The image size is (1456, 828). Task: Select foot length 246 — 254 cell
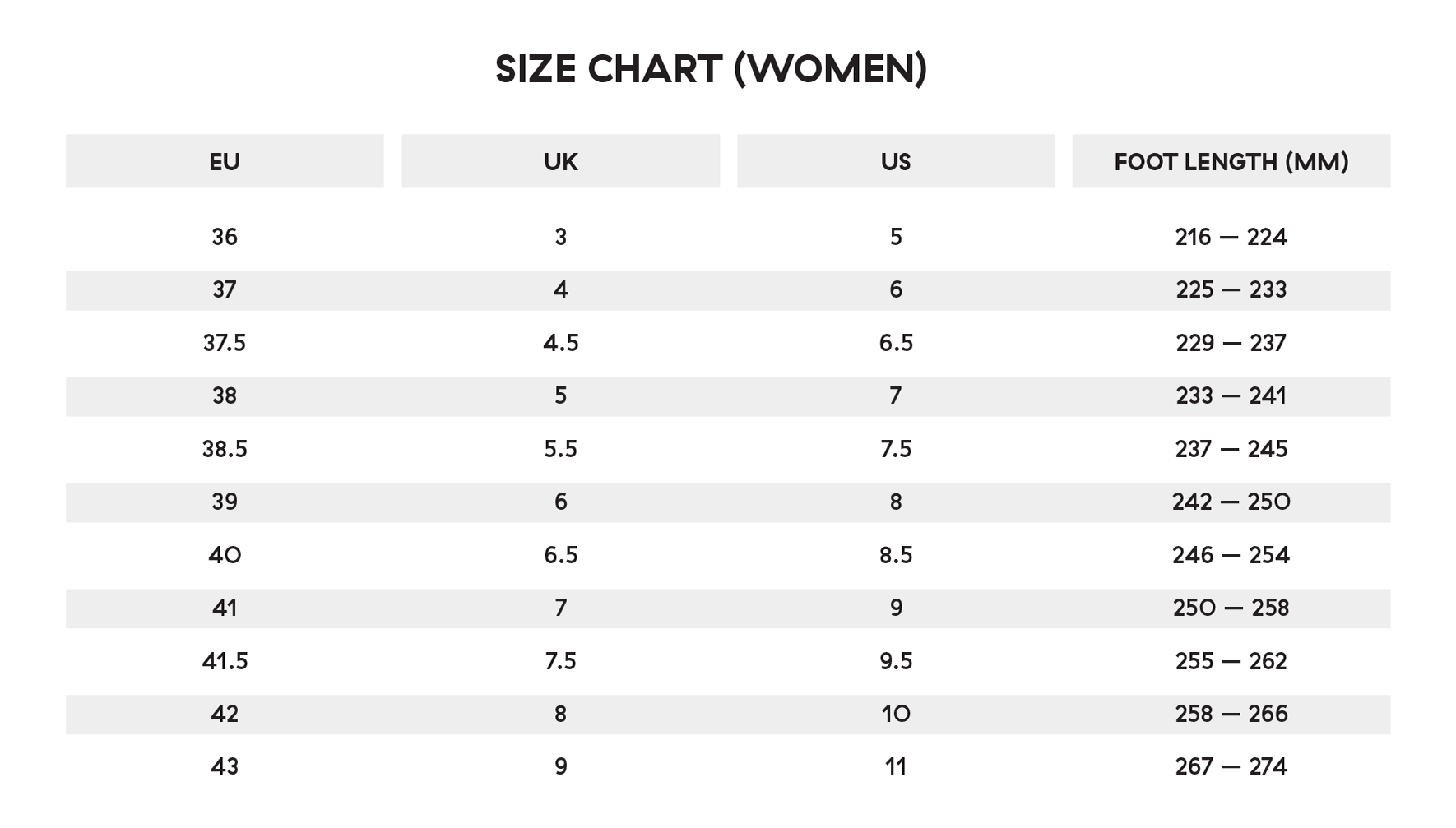(x=1231, y=555)
